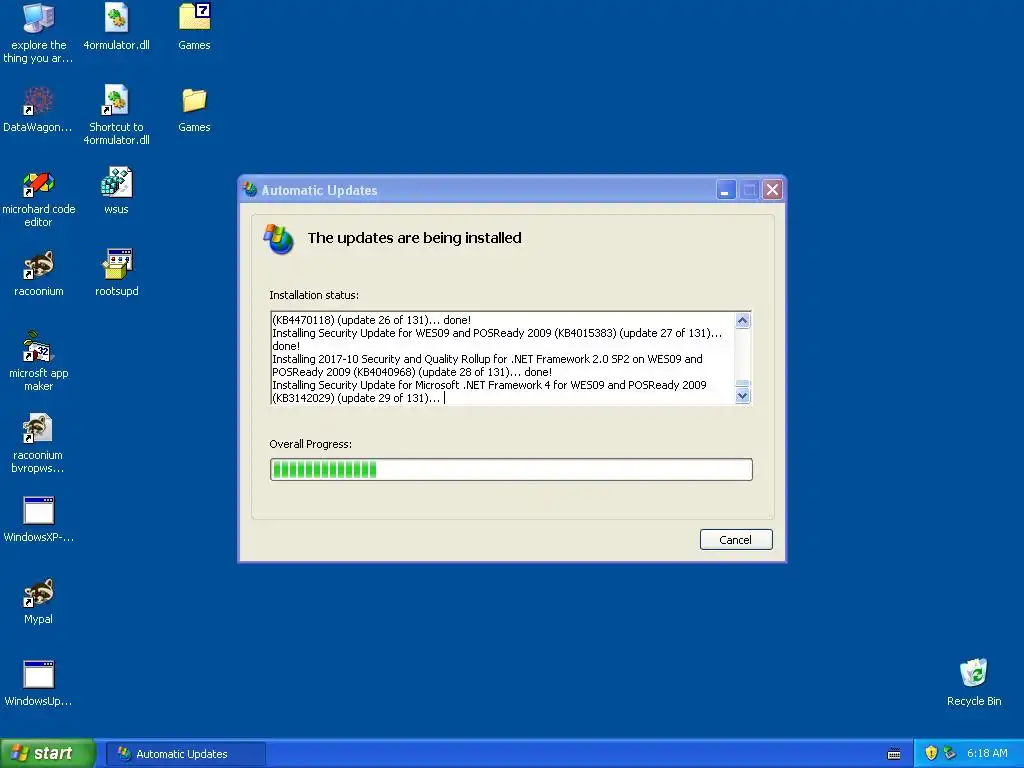
Task: Click the '2017-10 Security and Quality Rollup' line
Action: 487,359
